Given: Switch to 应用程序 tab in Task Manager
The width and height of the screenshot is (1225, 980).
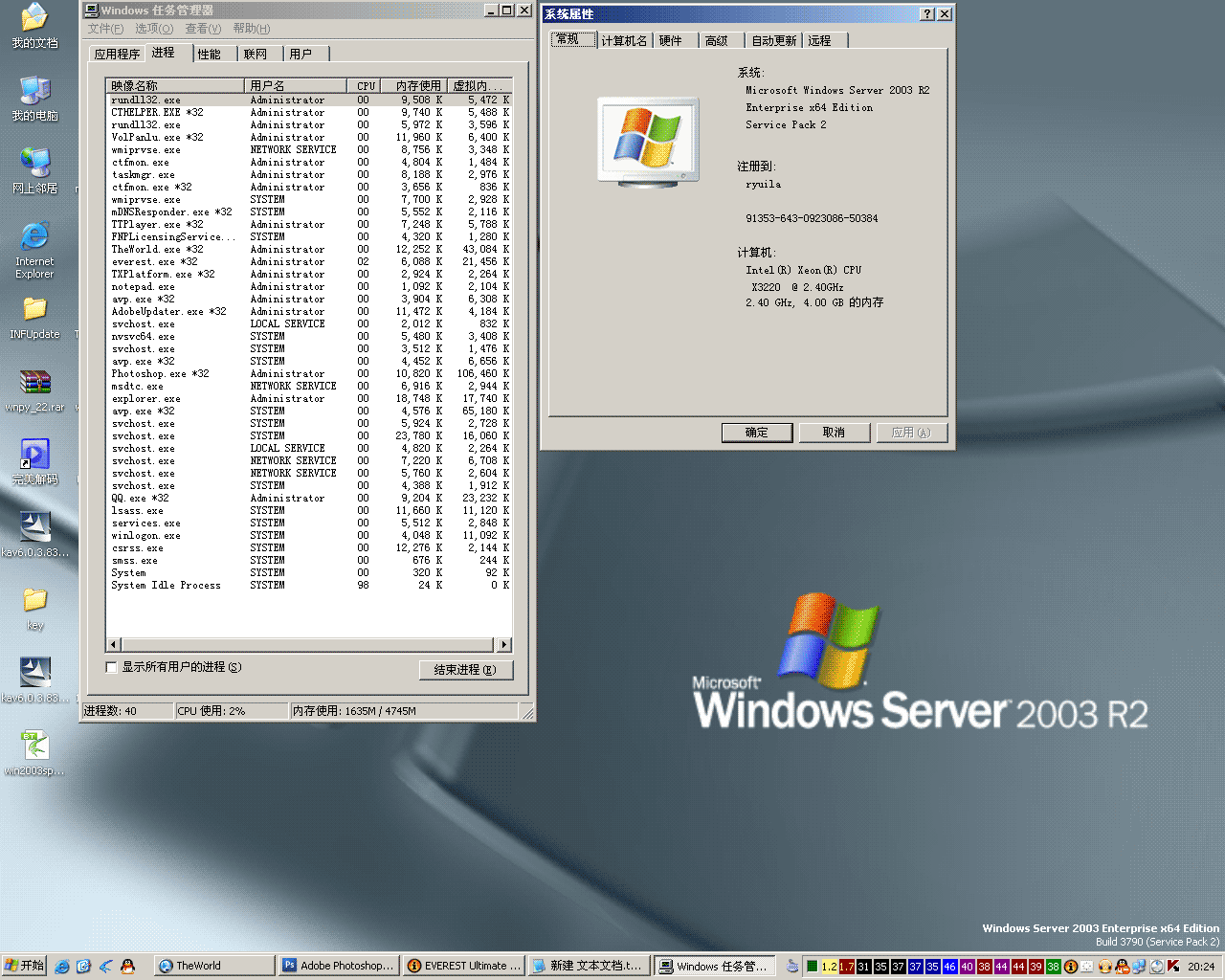Looking at the screenshot, I should click(117, 55).
